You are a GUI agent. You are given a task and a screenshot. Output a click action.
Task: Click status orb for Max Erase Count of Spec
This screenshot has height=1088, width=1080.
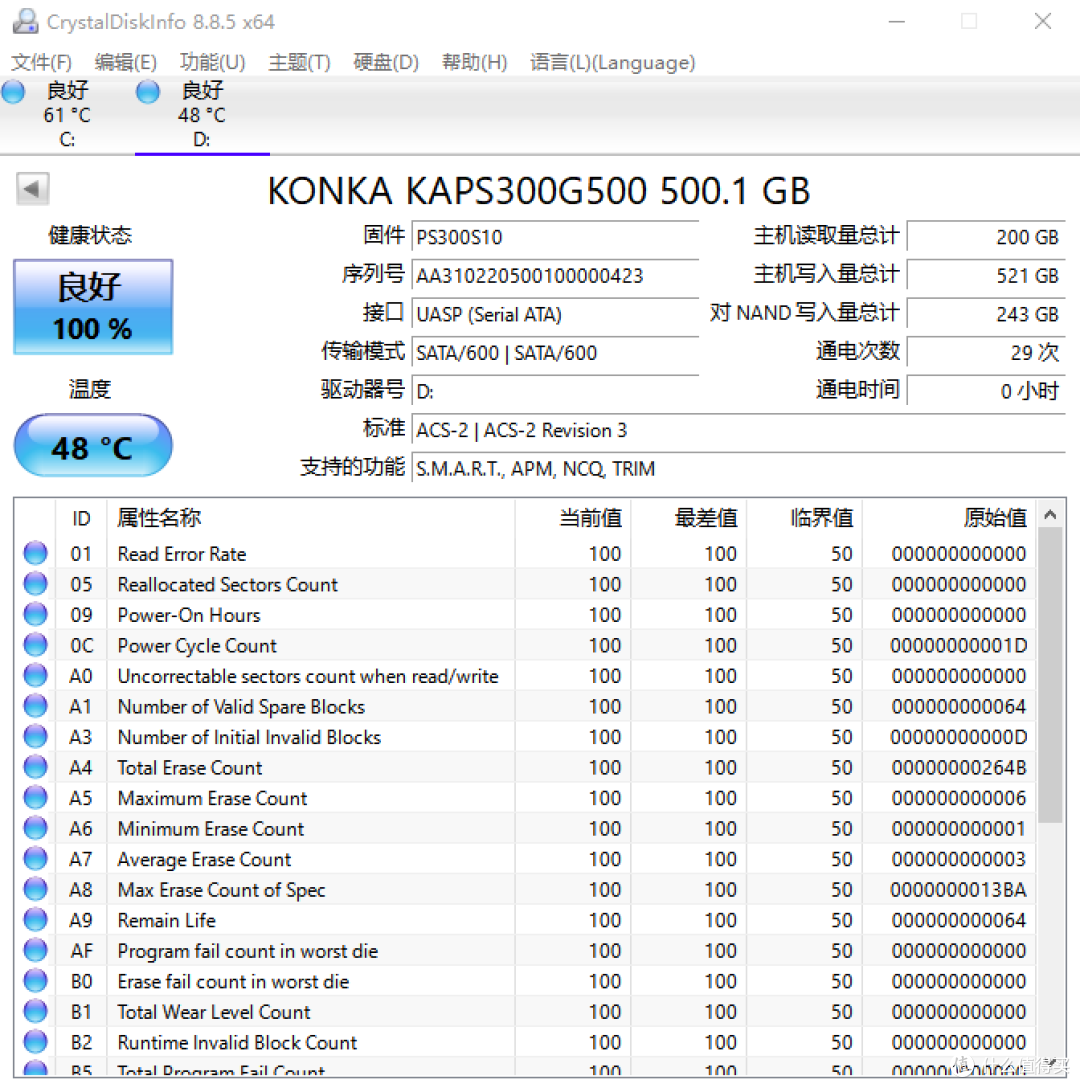35,889
